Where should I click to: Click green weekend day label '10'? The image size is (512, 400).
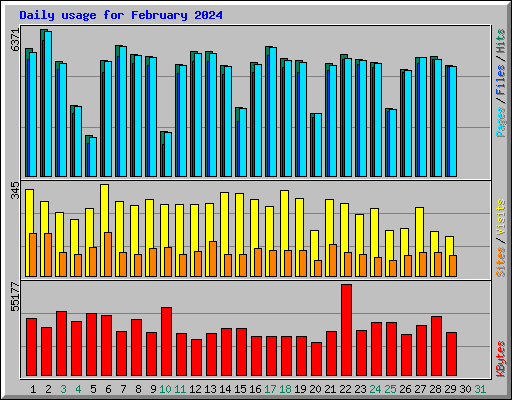tap(165, 389)
